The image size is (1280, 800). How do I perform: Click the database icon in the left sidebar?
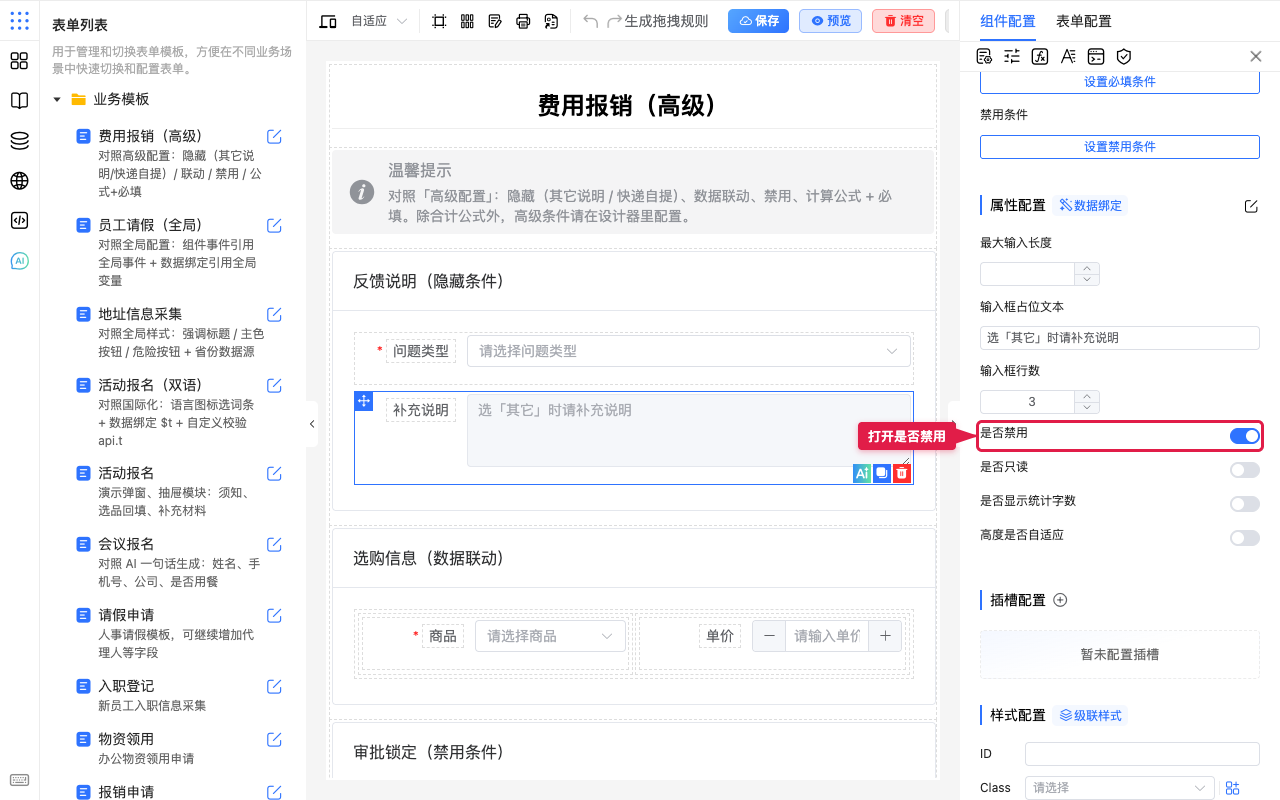tap(19, 141)
